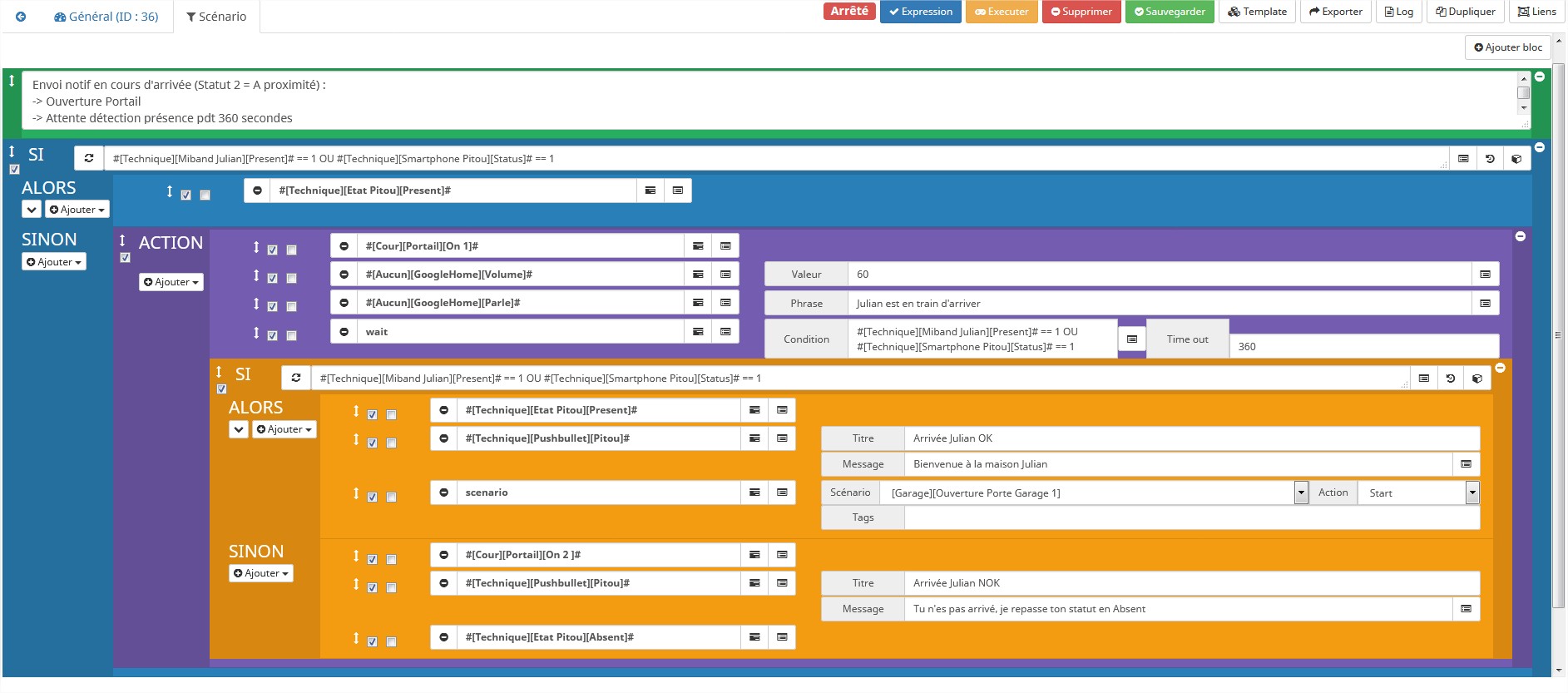Click the empty Tags input field
1568x693 pixels.
click(1192, 517)
